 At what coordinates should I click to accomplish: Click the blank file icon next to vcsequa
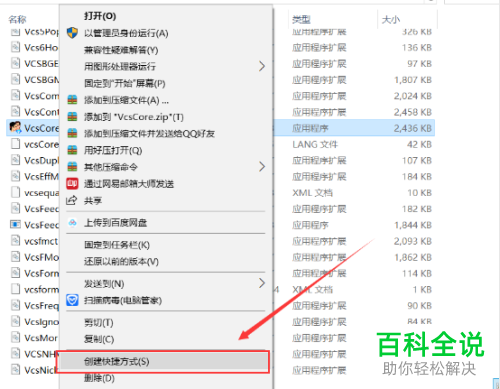click(15, 192)
